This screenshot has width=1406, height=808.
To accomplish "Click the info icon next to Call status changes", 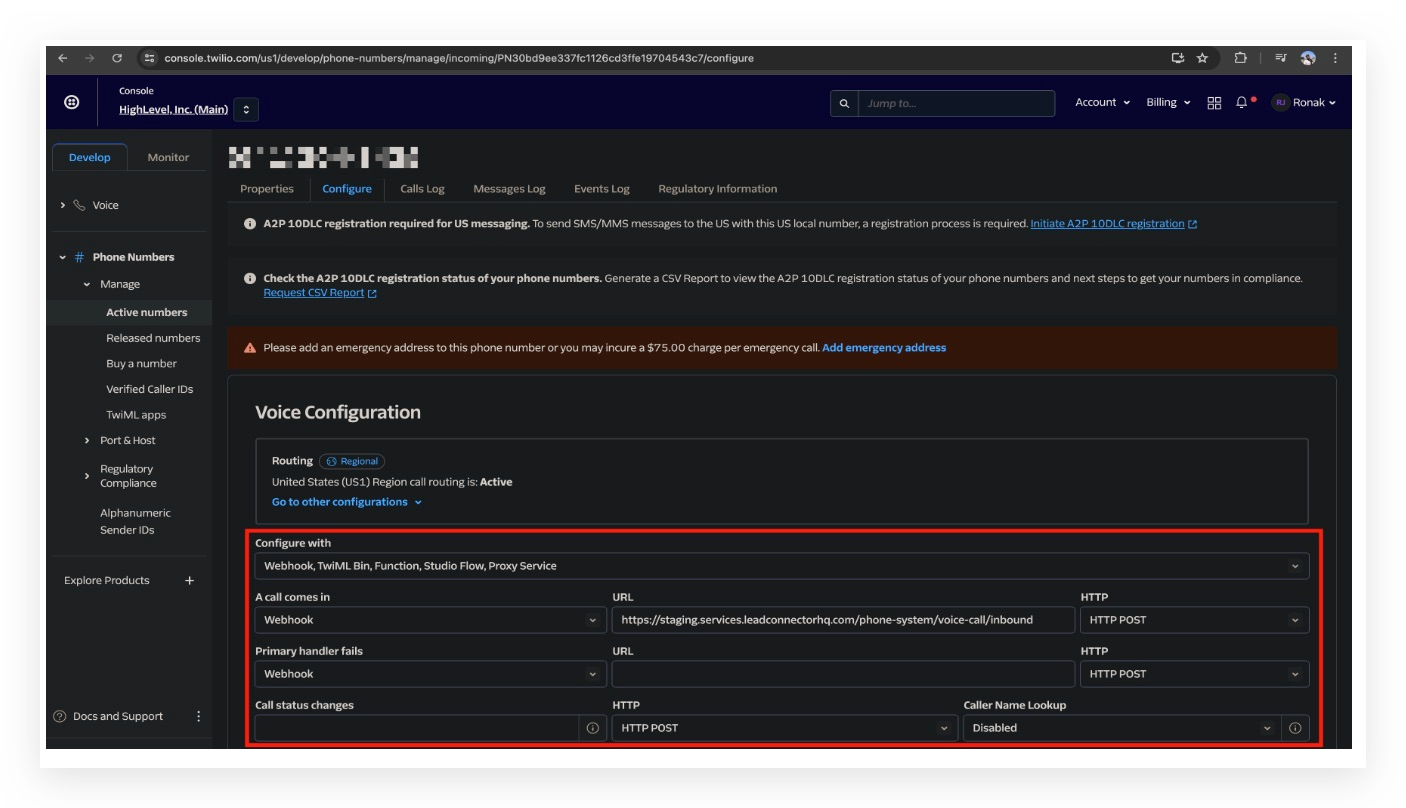I will coord(592,728).
